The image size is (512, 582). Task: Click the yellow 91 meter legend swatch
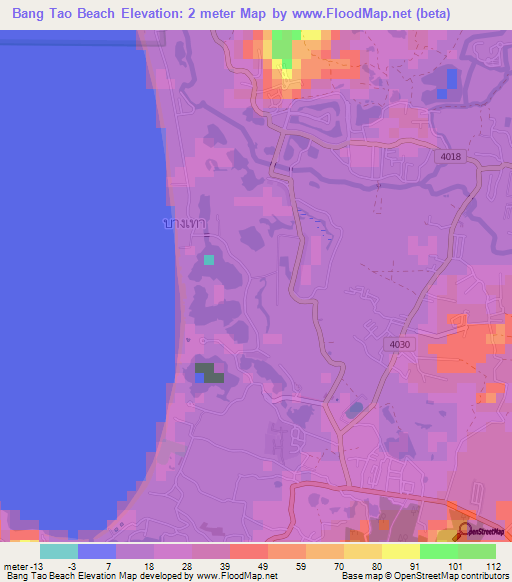[x=401, y=552]
